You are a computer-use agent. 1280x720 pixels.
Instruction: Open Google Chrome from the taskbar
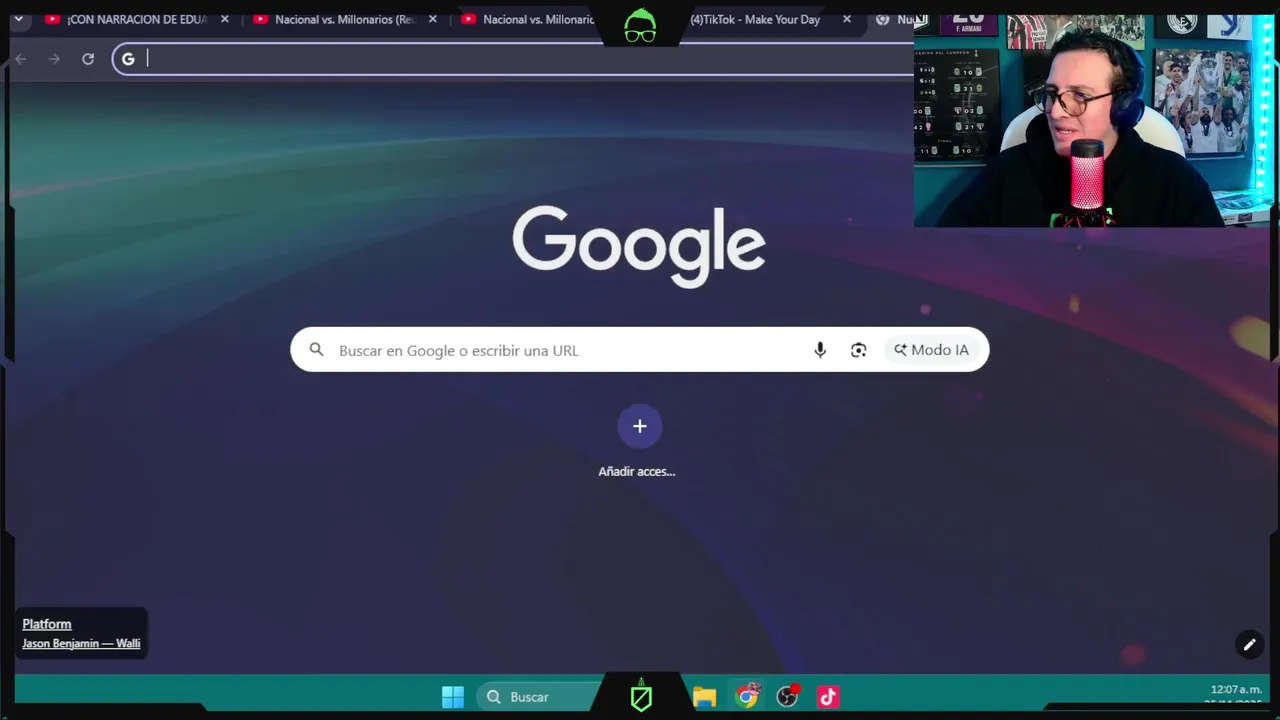point(747,697)
